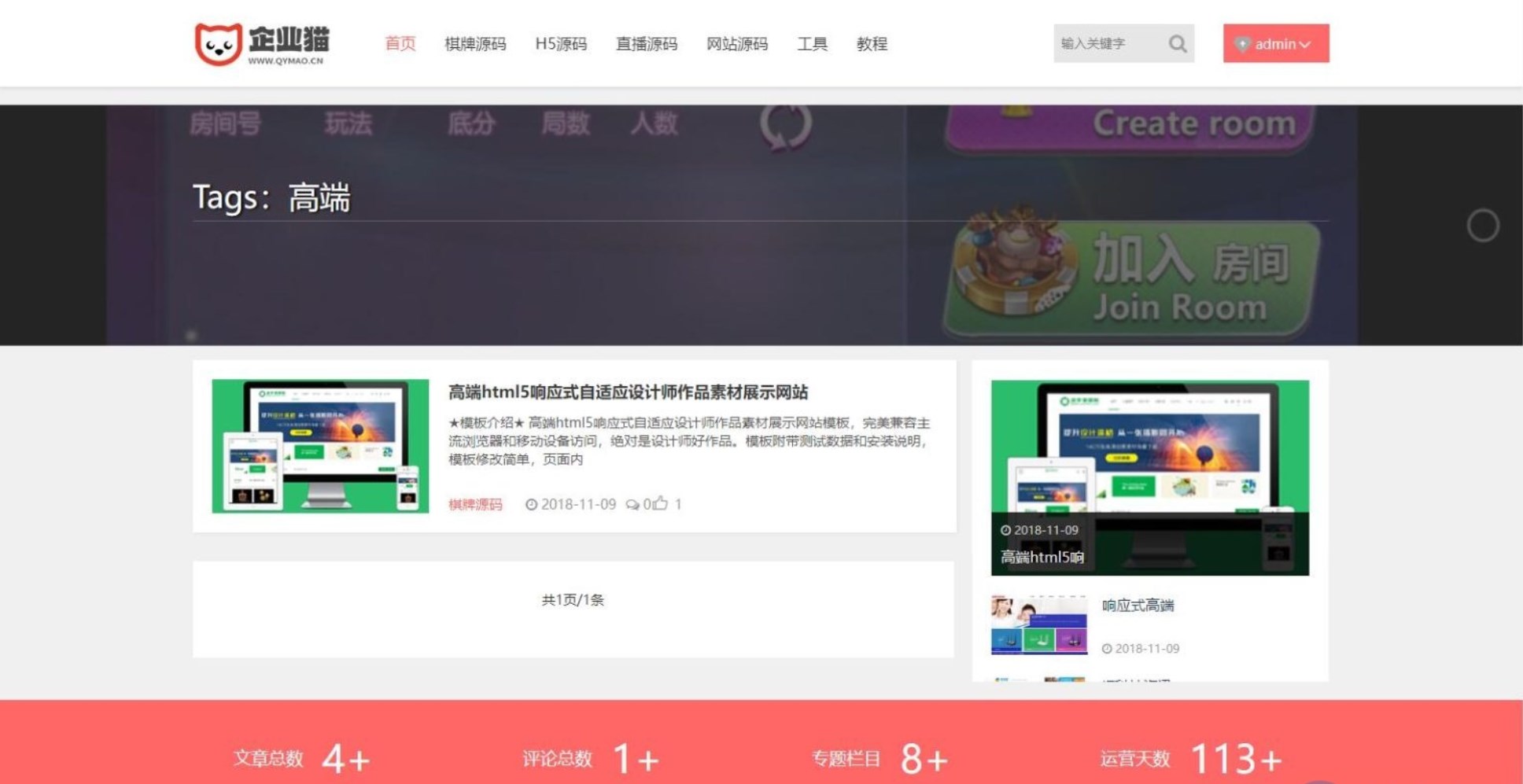Click the 2018-11-09 date under 响应式高端
The height and width of the screenshot is (784, 1523).
(x=1147, y=649)
